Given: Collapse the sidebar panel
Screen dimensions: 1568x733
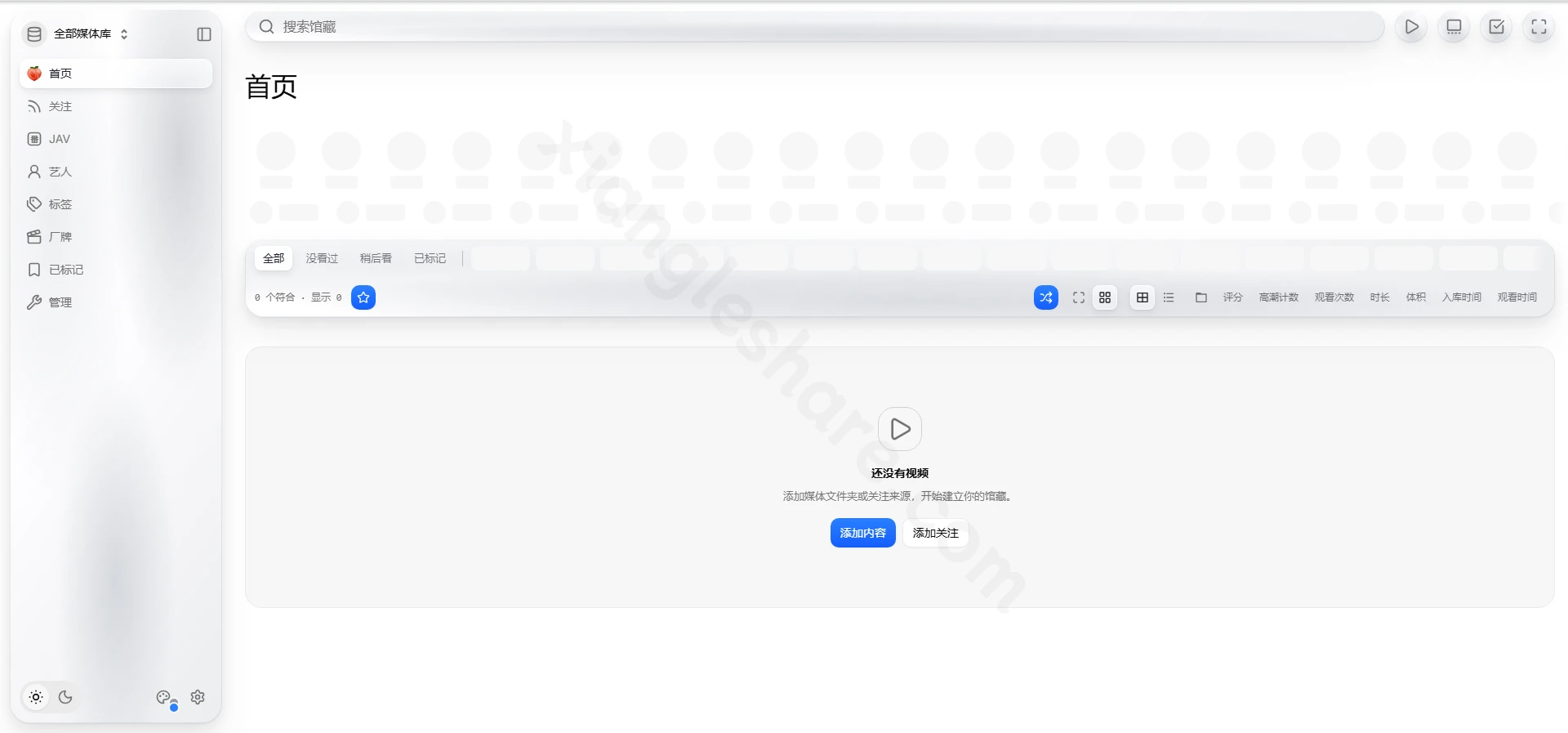Looking at the screenshot, I should 204,34.
